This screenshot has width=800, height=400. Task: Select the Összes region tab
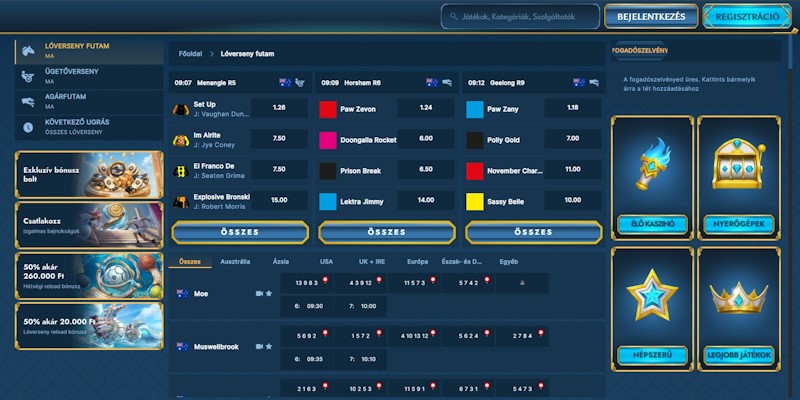[189, 262]
